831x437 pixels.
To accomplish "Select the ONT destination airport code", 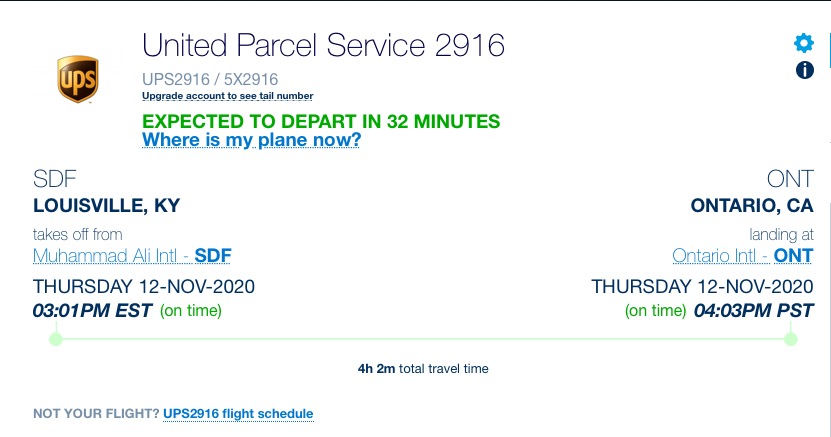I will click(x=790, y=179).
